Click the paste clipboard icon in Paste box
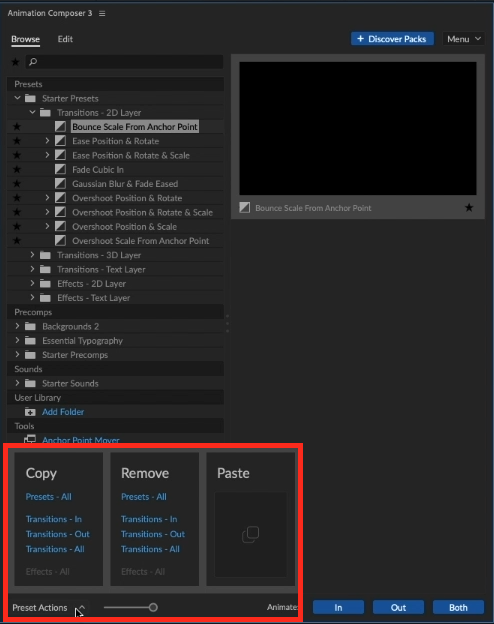This screenshot has height=624, width=494. pos(250,534)
